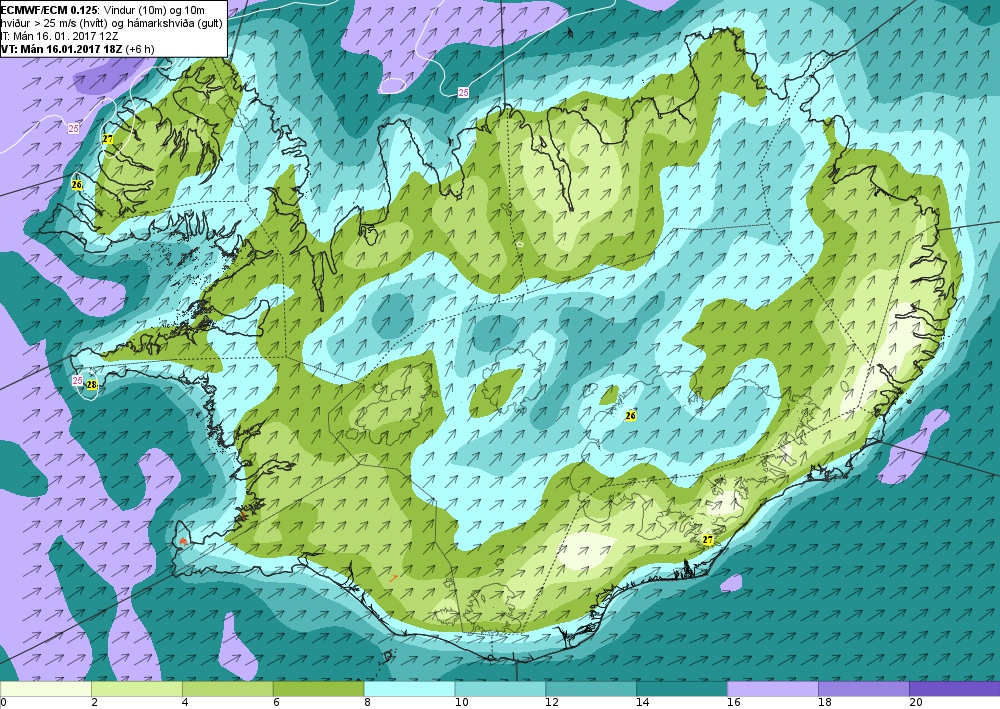Pick the medium purple 18–20 legend swatch
1000x709 pixels.
point(864,689)
